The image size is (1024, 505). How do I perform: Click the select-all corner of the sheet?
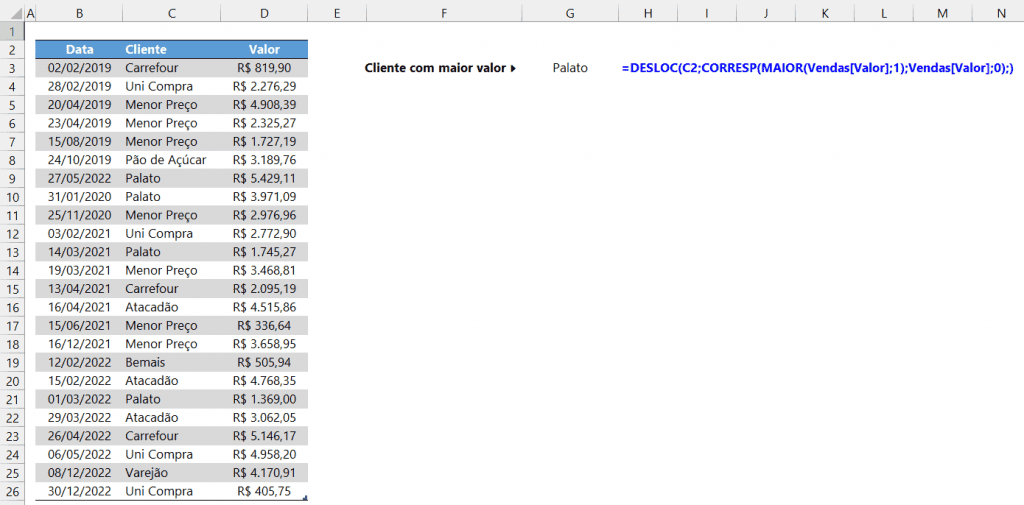point(11,12)
